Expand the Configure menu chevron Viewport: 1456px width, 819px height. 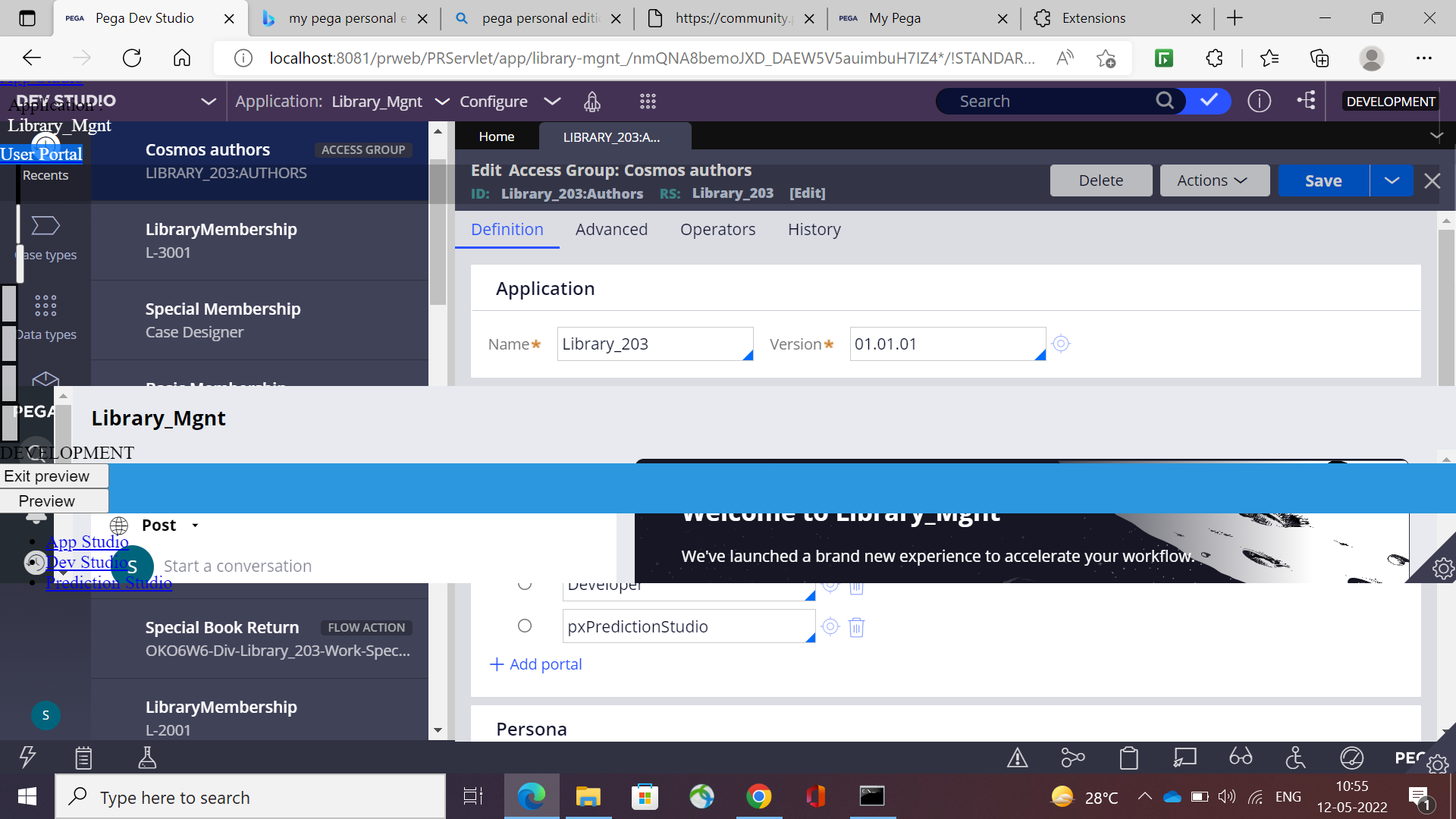coord(553,101)
